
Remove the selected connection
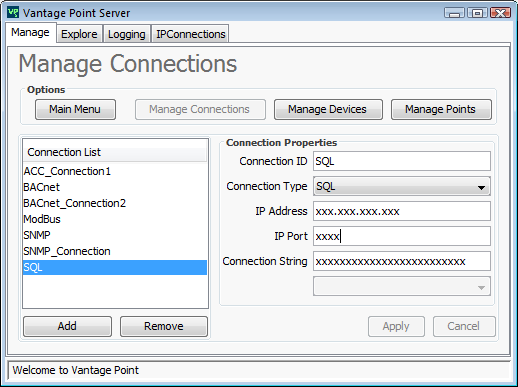(164, 326)
